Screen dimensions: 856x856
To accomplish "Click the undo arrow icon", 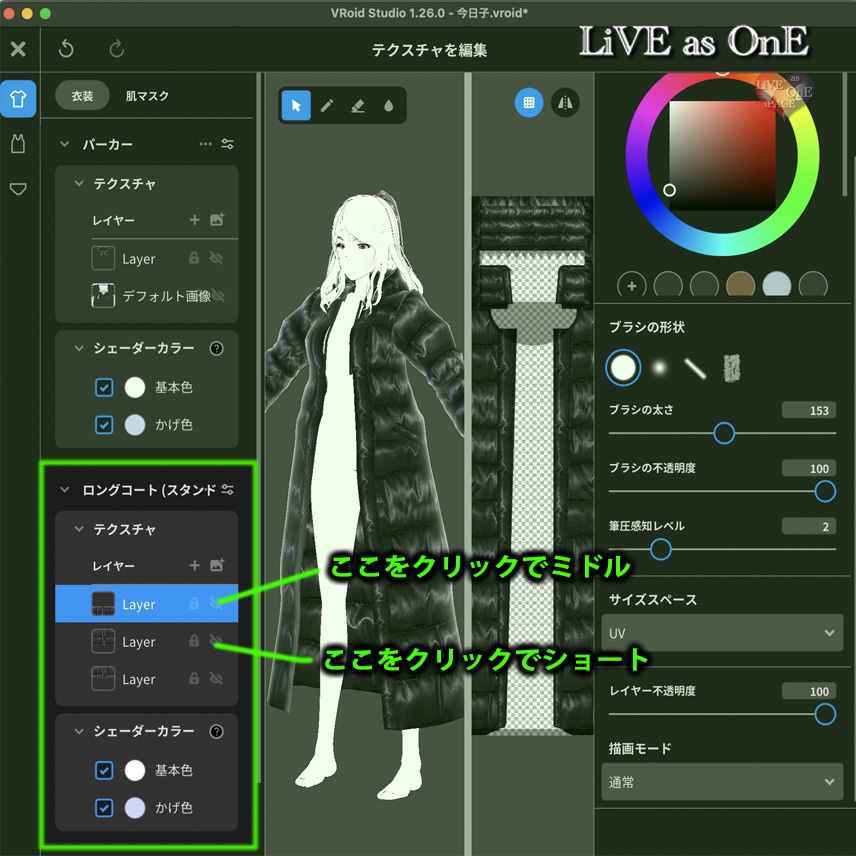I will [x=65, y=47].
